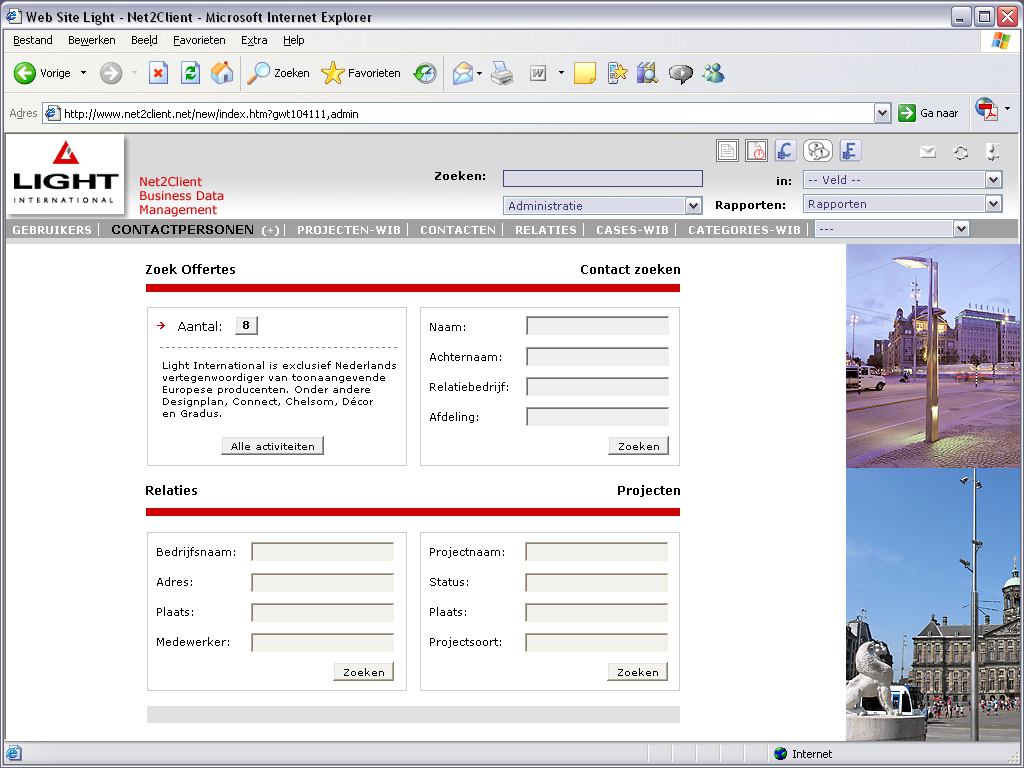
Task: Open the Administratie dropdown
Action: click(602, 206)
